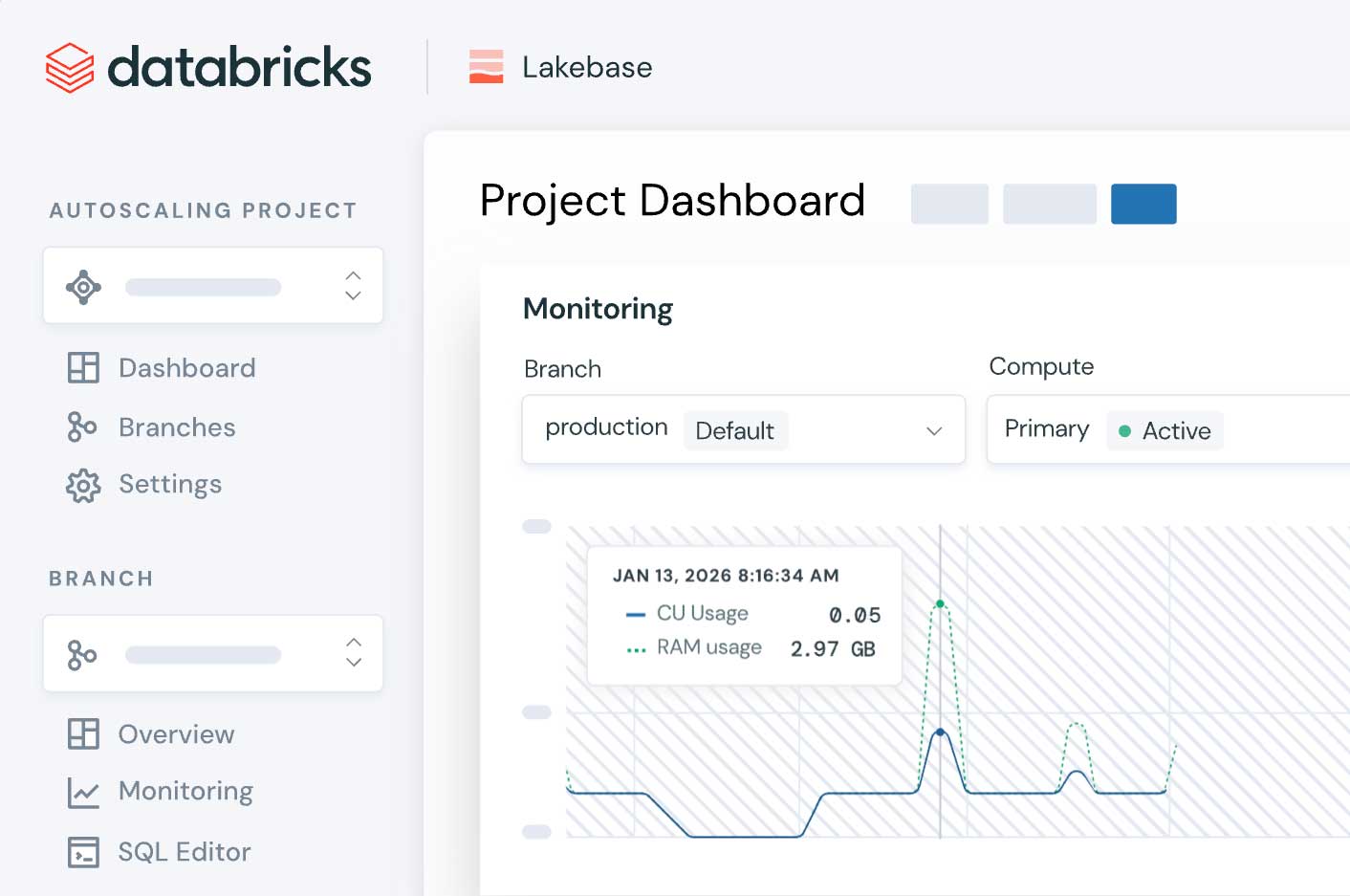
Task: Click the green Active status dot
Action: tap(1124, 431)
